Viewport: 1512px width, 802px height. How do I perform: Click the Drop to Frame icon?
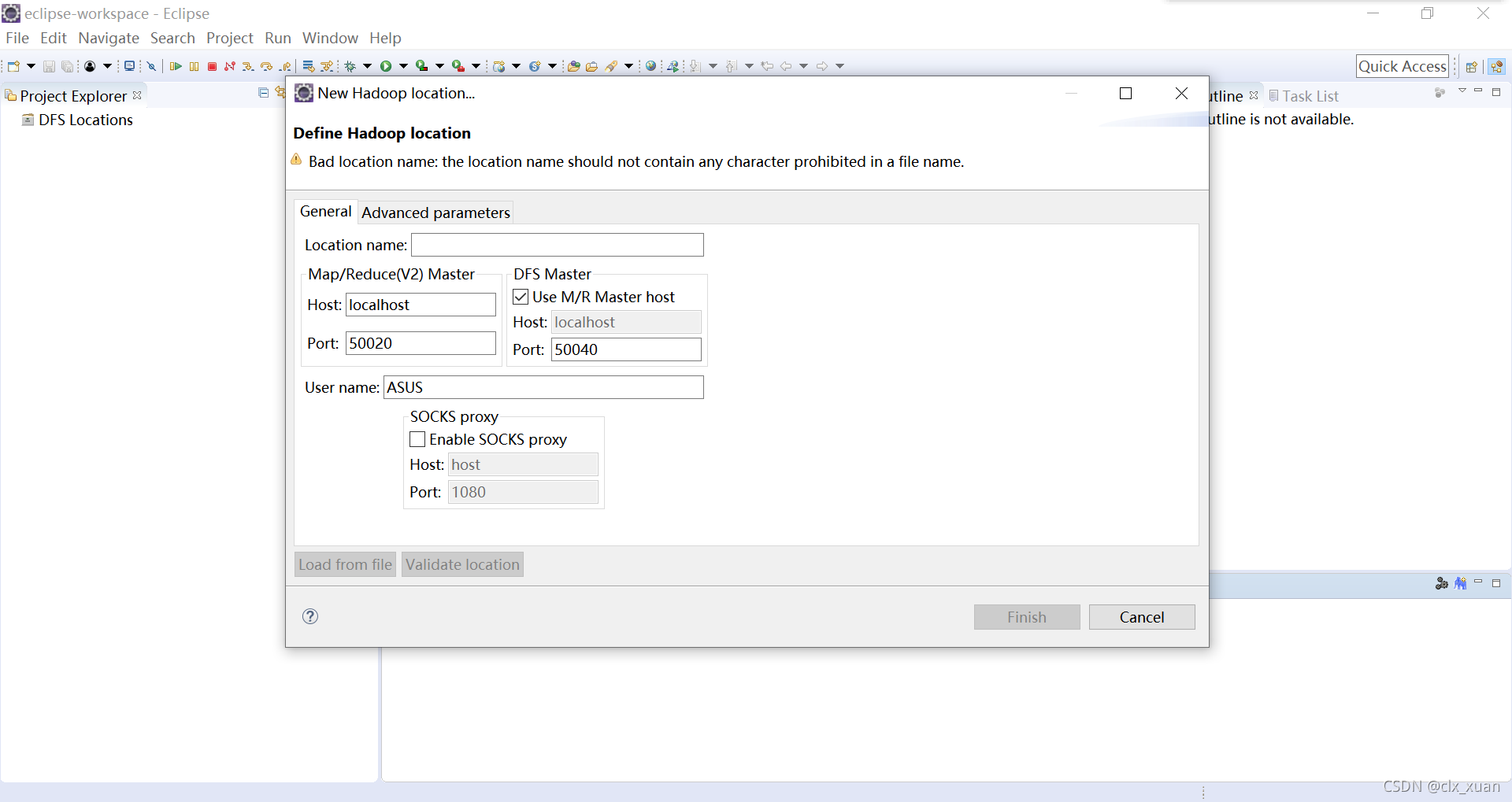click(309, 66)
